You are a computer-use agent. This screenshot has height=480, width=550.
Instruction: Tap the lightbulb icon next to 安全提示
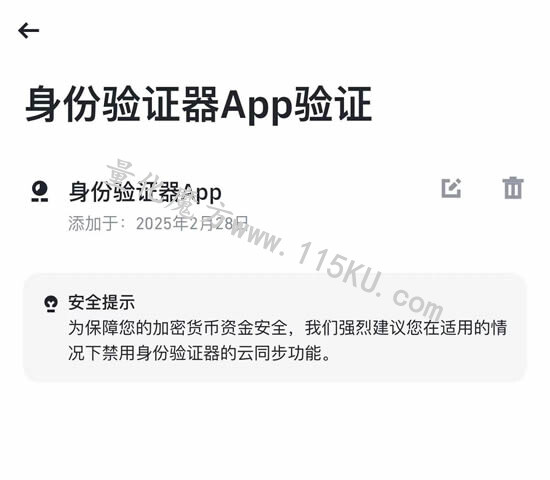[x=51, y=304]
